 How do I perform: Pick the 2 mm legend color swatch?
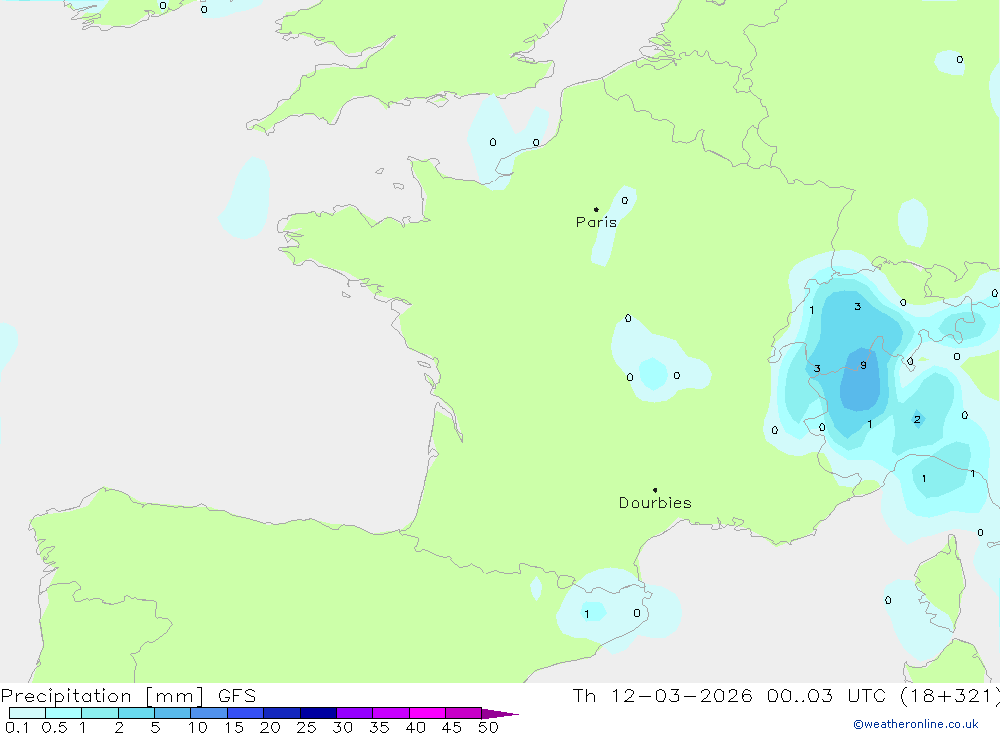(x=136, y=713)
